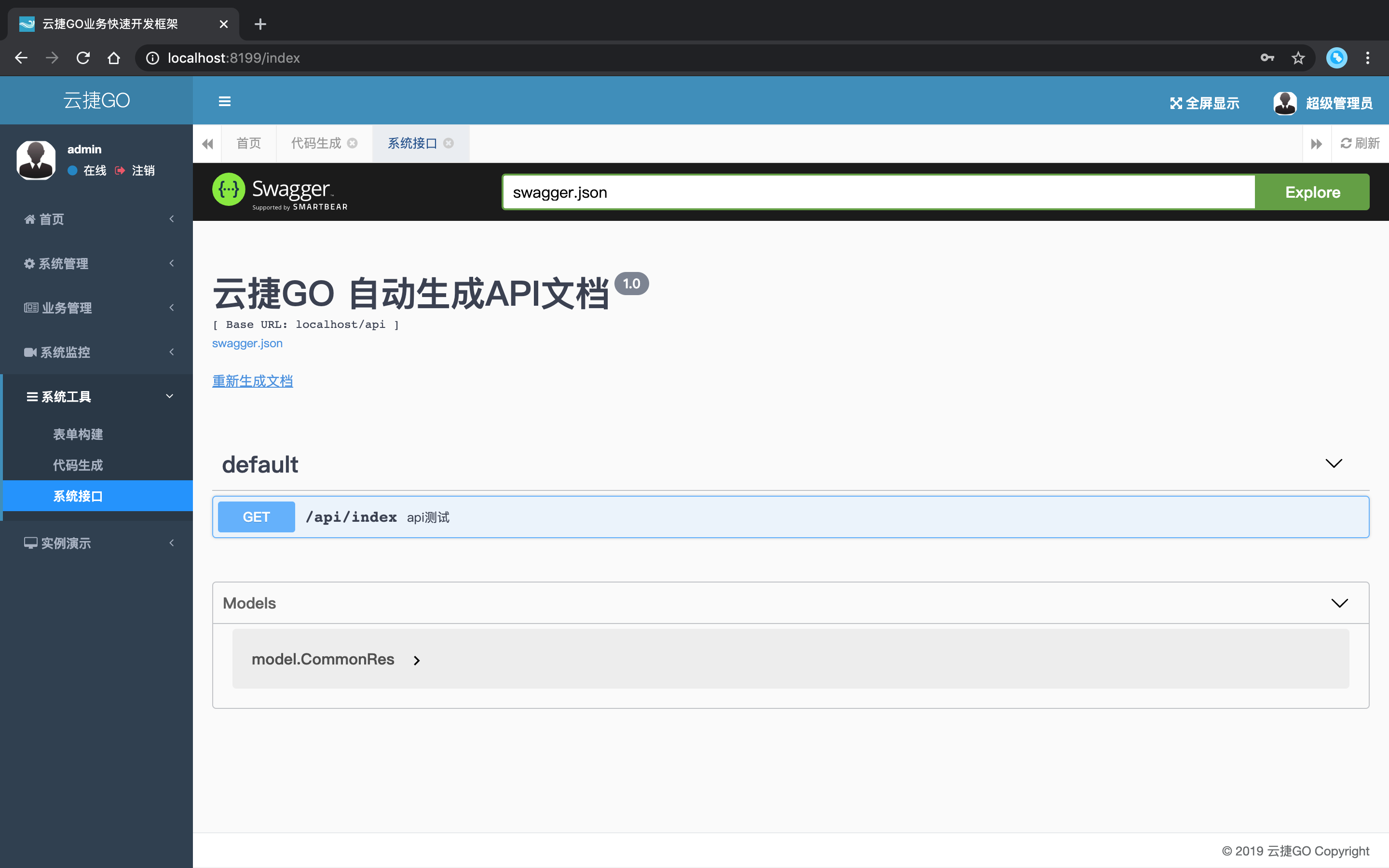Image resolution: width=1389 pixels, height=868 pixels.
Task: Close the 代码生成 tab with its x icon
Action: coord(353,144)
